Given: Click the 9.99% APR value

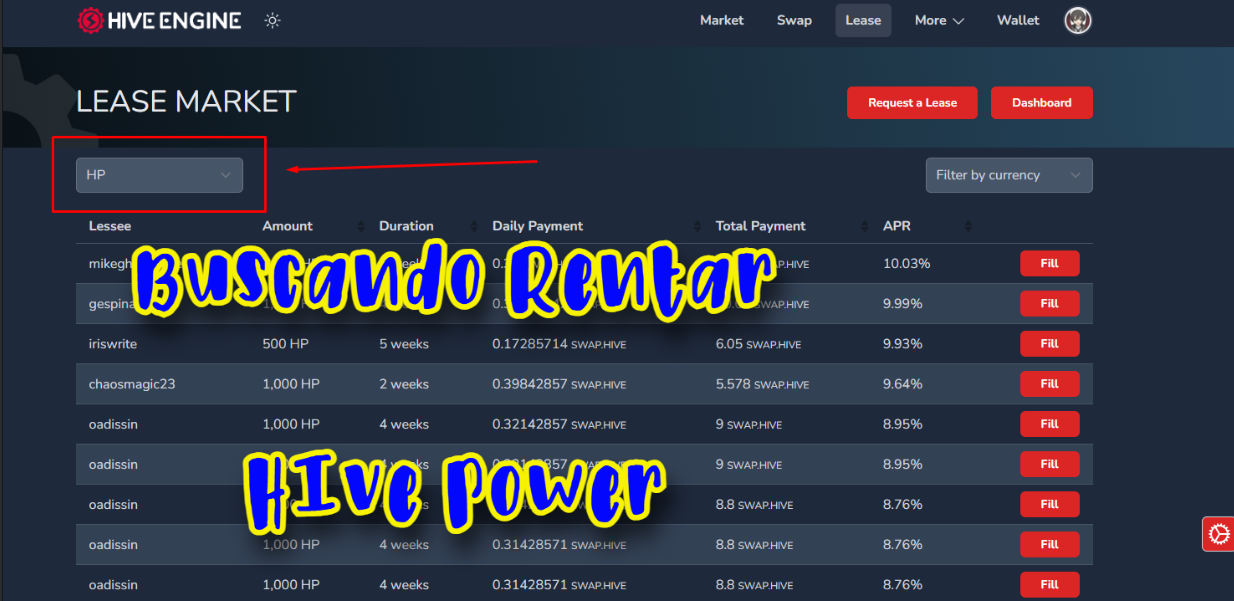Looking at the screenshot, I should point(902,304).
